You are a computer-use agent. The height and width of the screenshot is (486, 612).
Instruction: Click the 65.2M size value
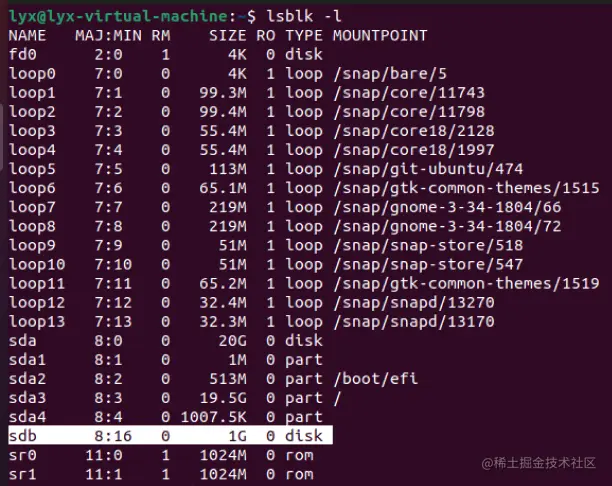coord(223,283)
